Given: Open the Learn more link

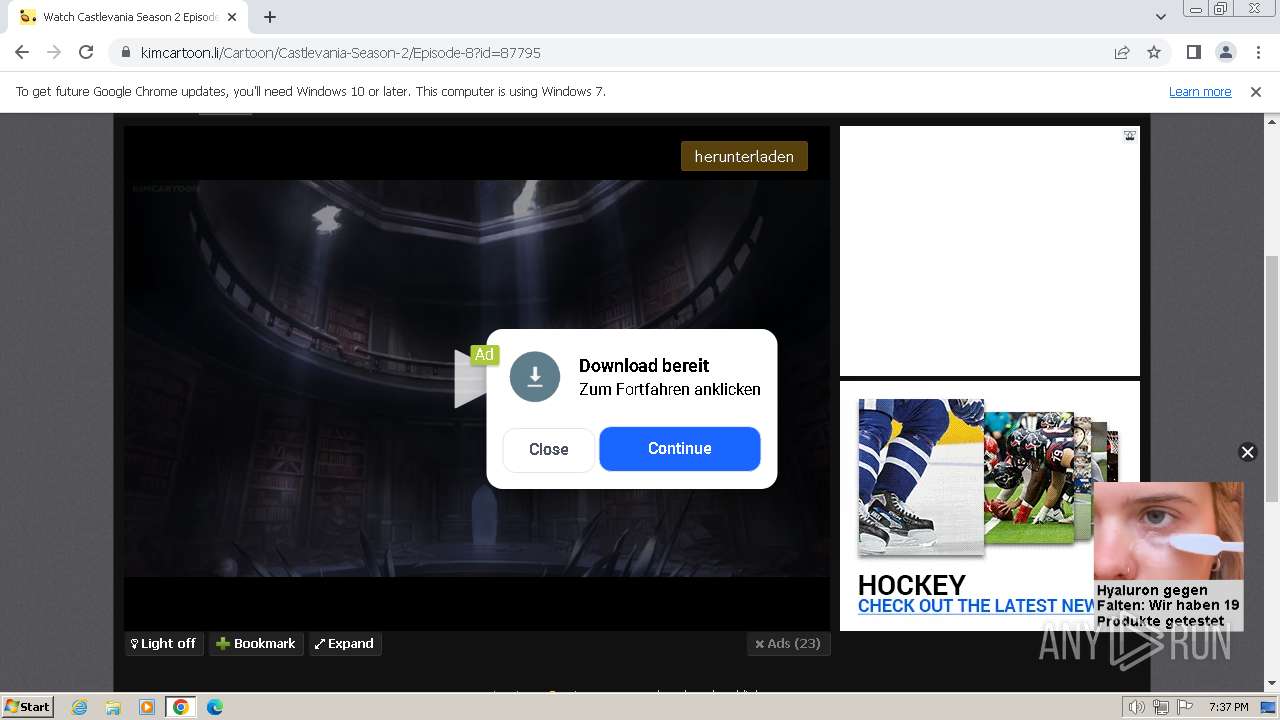Looking at the screenshot, I should (1200, 91).
